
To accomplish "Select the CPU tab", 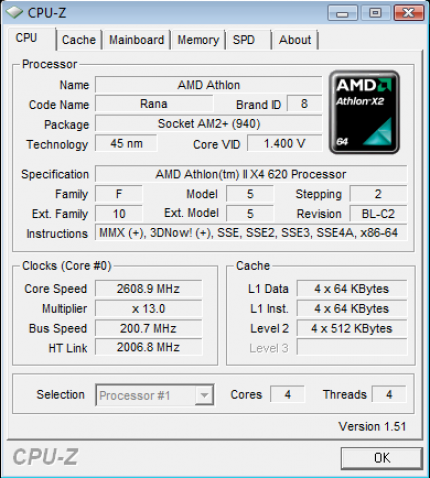I will pyautogui.click(x=31, y=38).
